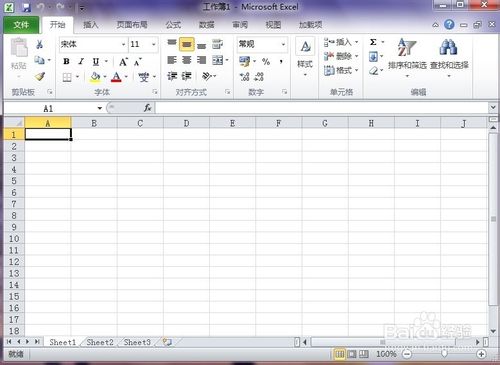
Task: Decrease font size with the small A icon
Action: [x=138, y=62]
